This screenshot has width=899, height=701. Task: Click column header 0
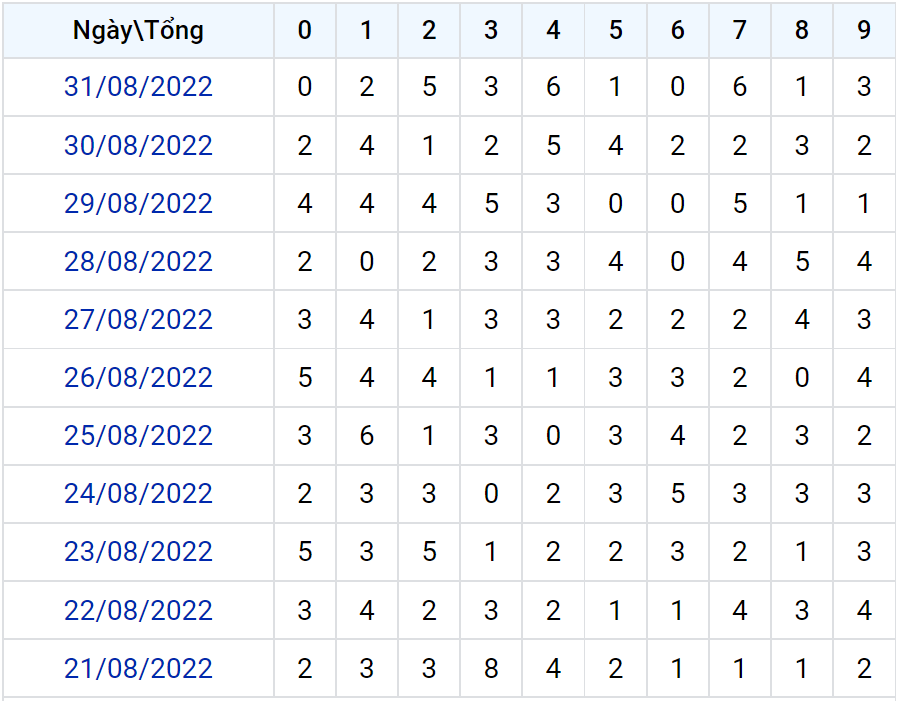click(x=305, y=30)
